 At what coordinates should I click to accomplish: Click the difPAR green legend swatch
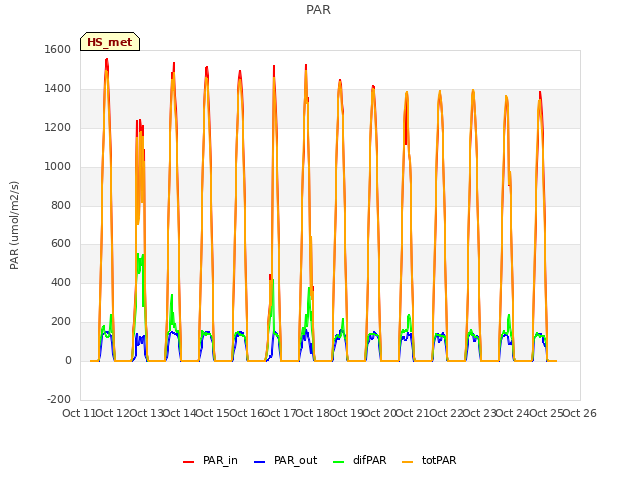(x=339, y=461)
